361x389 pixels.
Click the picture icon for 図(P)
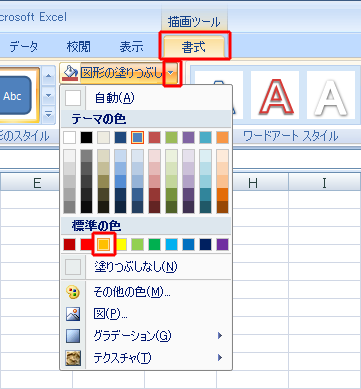coord(73,314)
